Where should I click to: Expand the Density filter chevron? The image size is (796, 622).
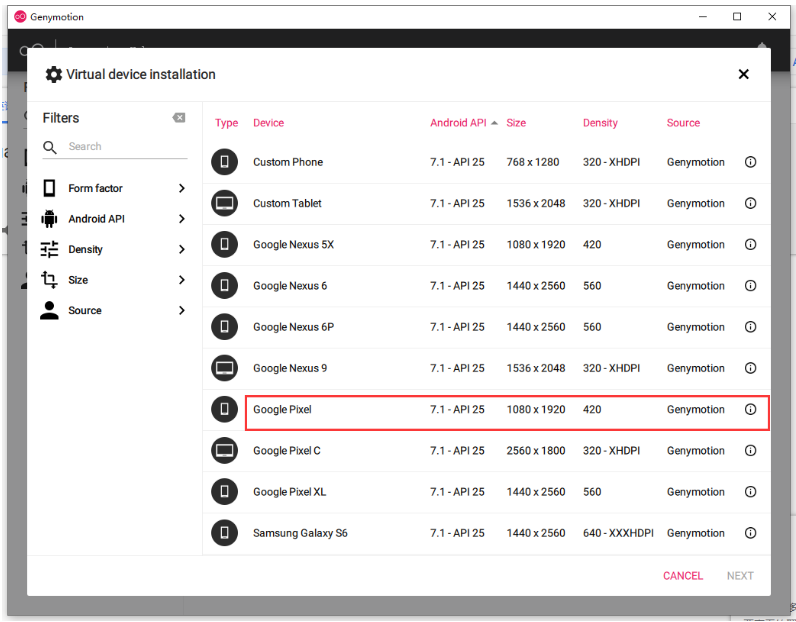[182, 249]
